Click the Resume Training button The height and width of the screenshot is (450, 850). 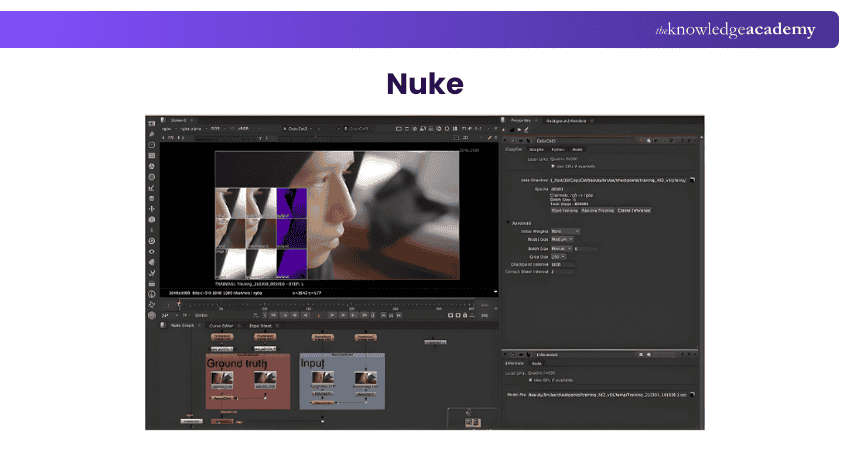pyautogui.click(x=597, y=210)
